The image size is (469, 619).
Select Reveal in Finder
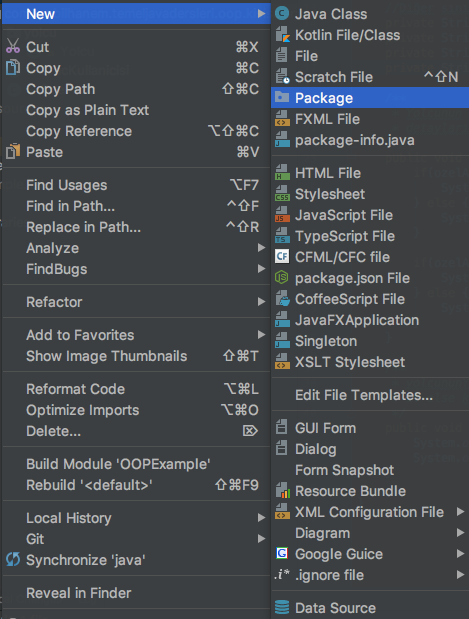(136, 593)
